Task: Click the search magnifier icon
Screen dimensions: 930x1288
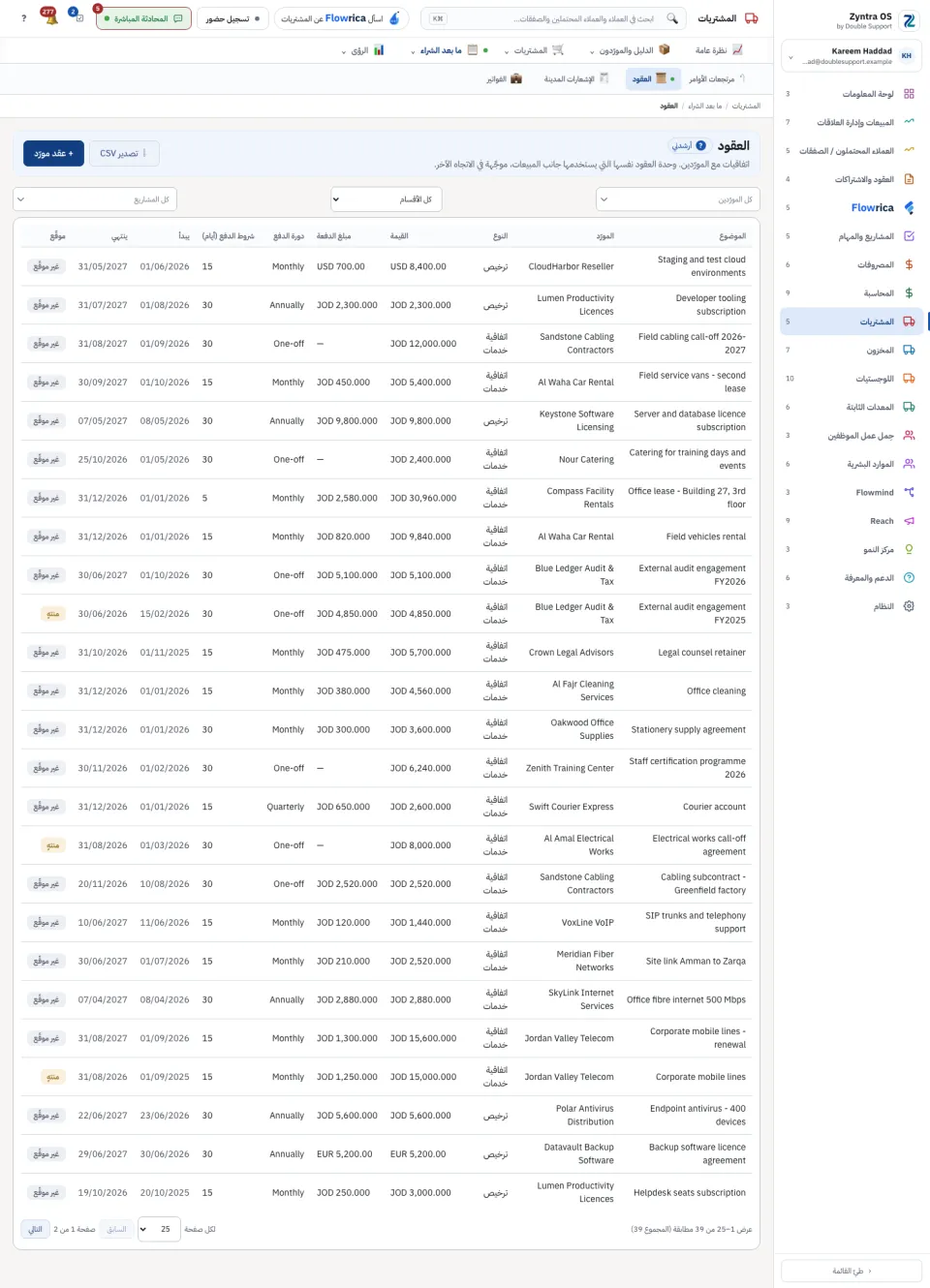Action: click(672, 18)
